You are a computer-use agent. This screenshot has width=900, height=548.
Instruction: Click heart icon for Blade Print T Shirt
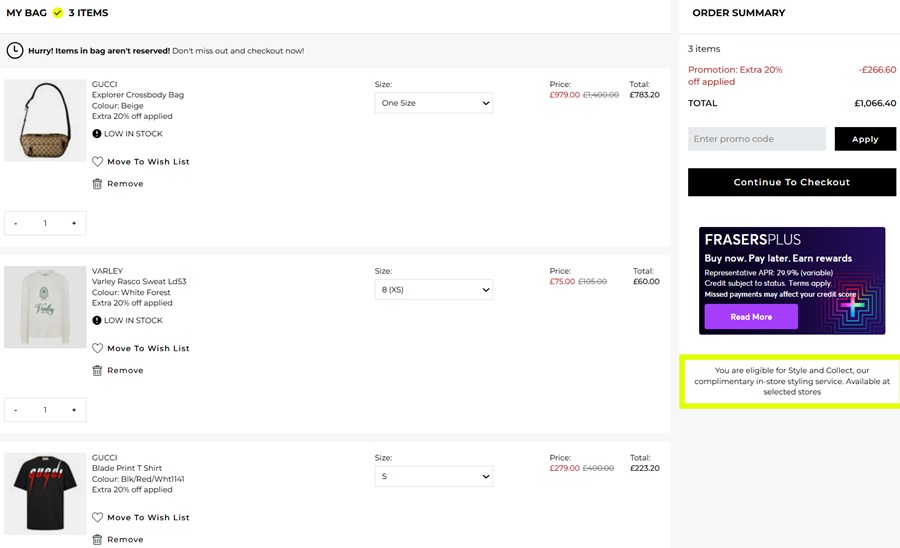[97, 517]
